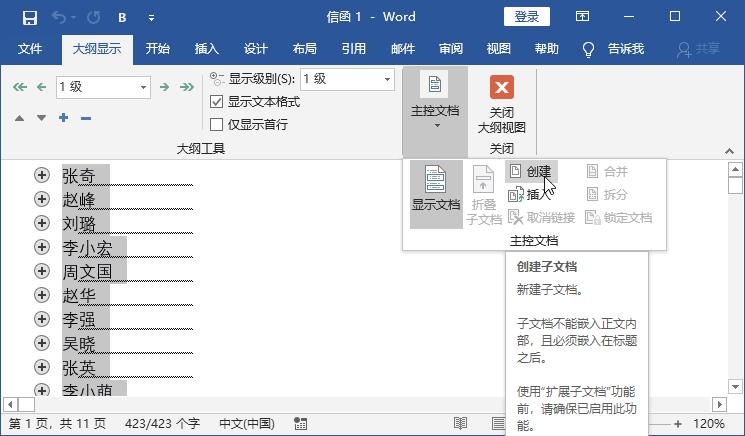
Task: Expand the 李强 outline item
Action: click(42, 319)
